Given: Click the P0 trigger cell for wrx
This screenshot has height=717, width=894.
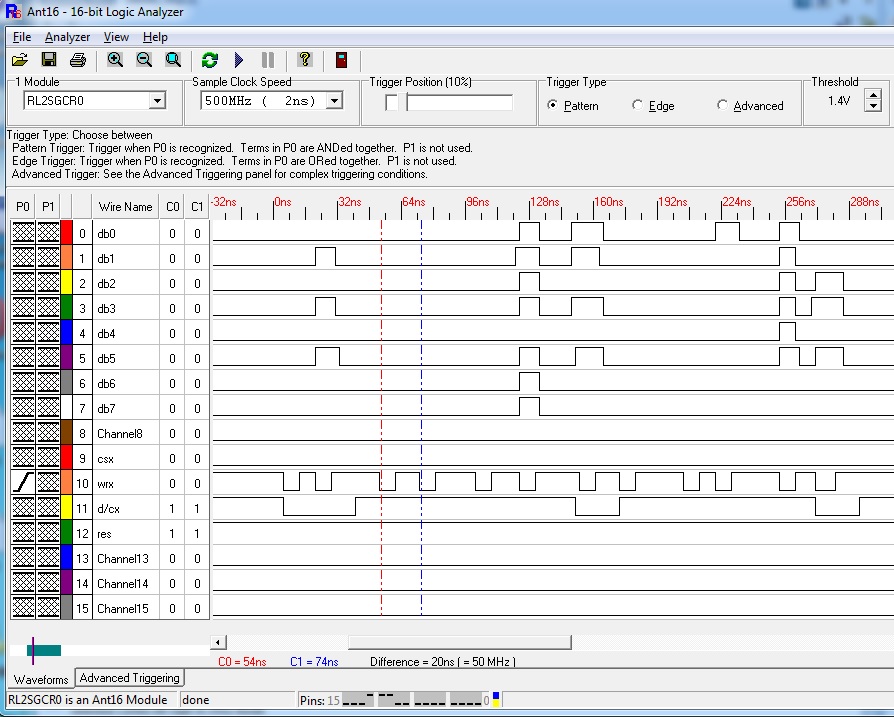Looking at the screenshot, I should tap(23, 483).
